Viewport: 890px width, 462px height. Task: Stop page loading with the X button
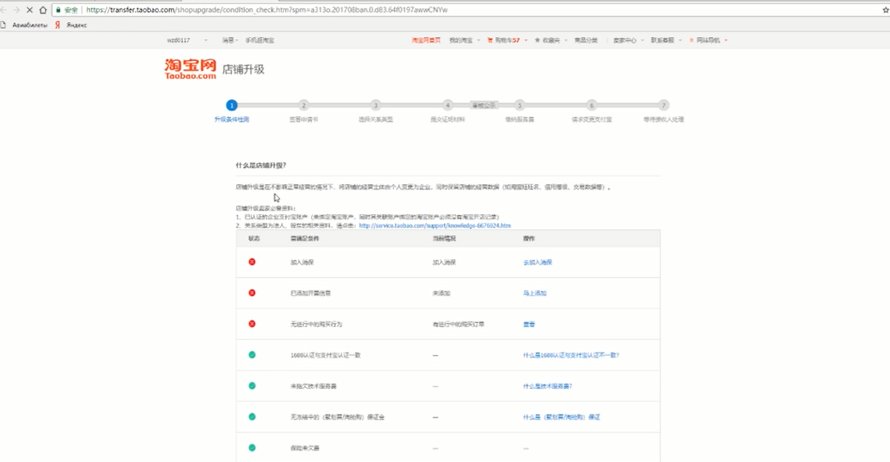coord(30,10)
